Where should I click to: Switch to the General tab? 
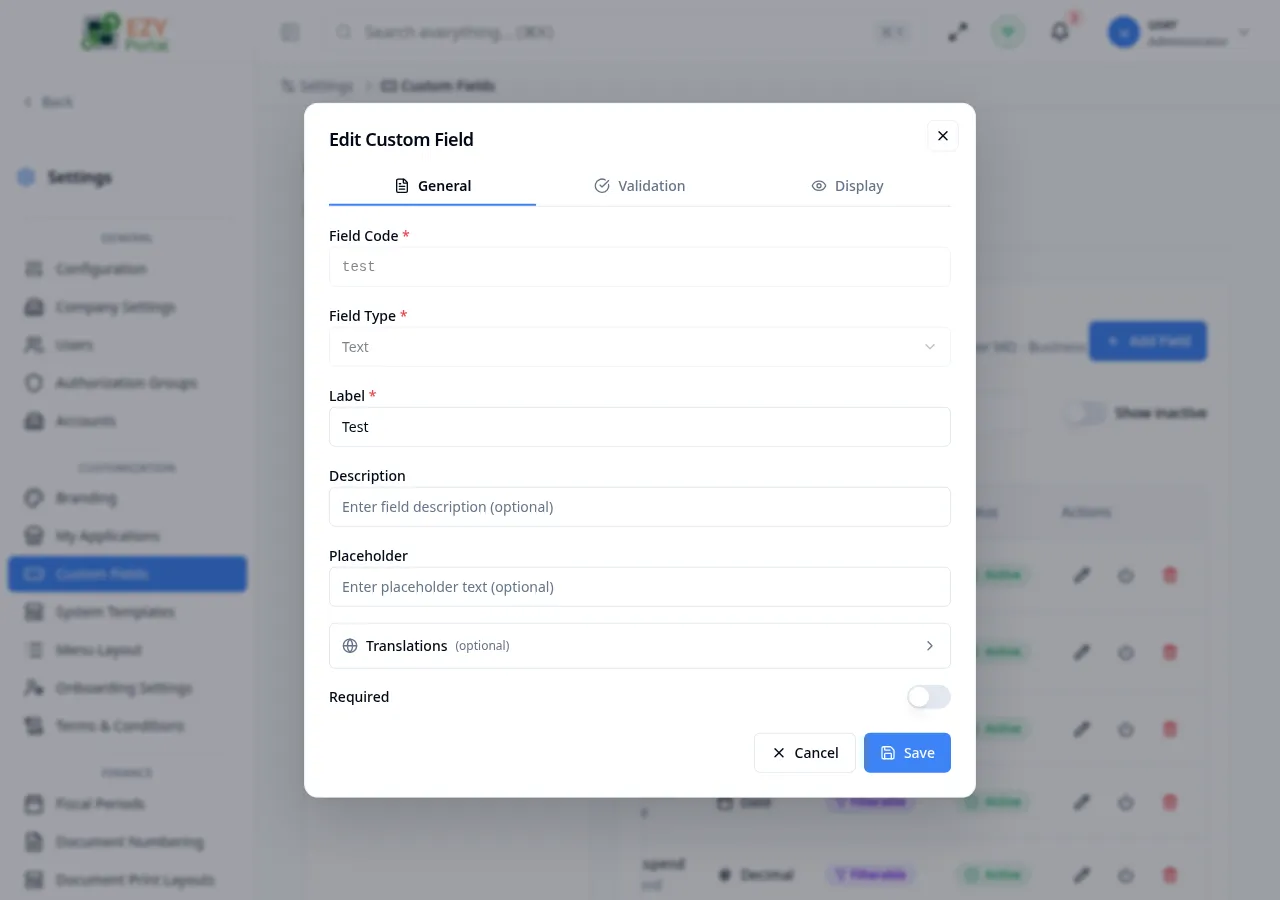click(432, 186)
